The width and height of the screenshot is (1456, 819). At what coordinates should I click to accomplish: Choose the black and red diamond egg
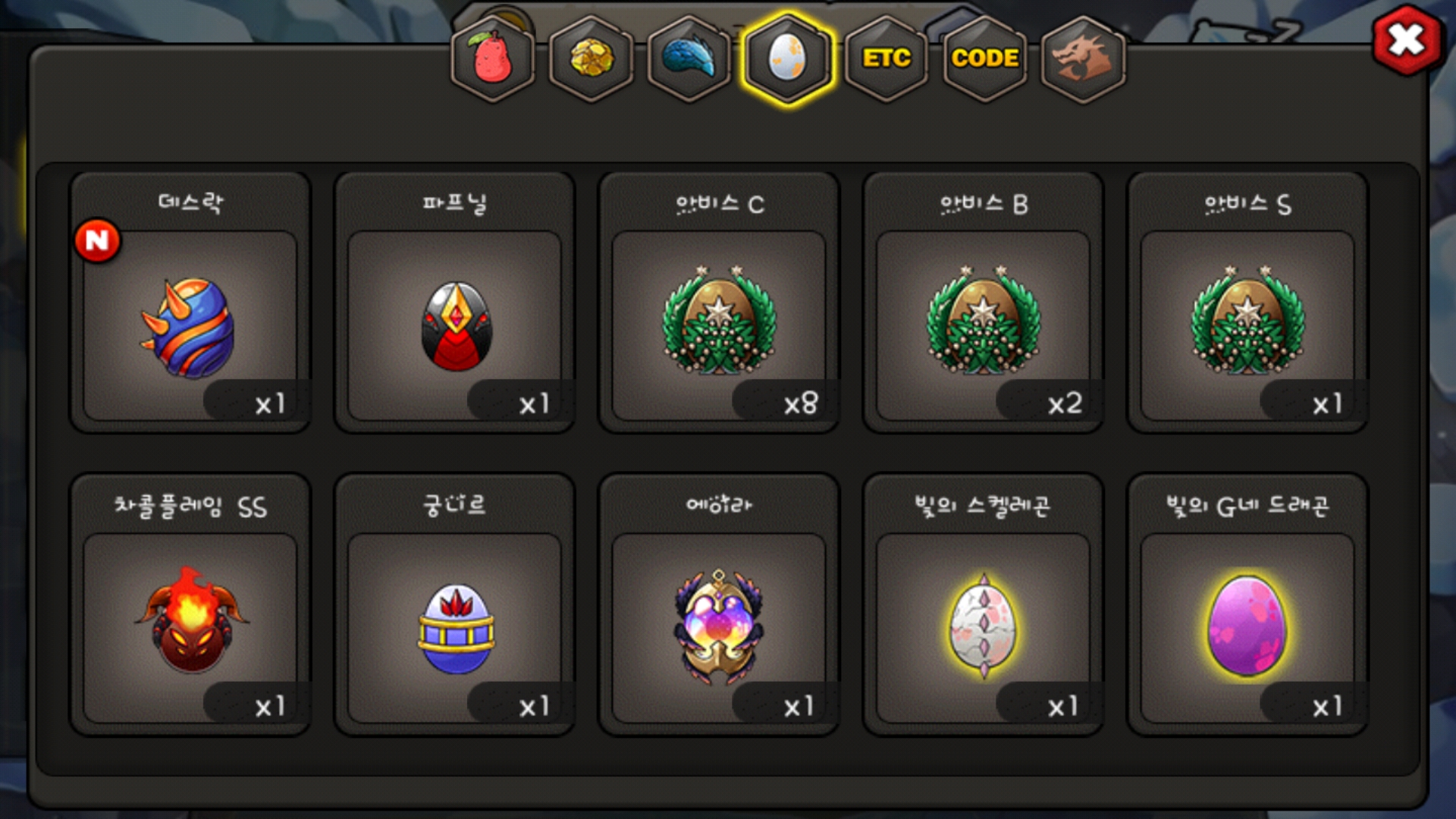point(457,326)
